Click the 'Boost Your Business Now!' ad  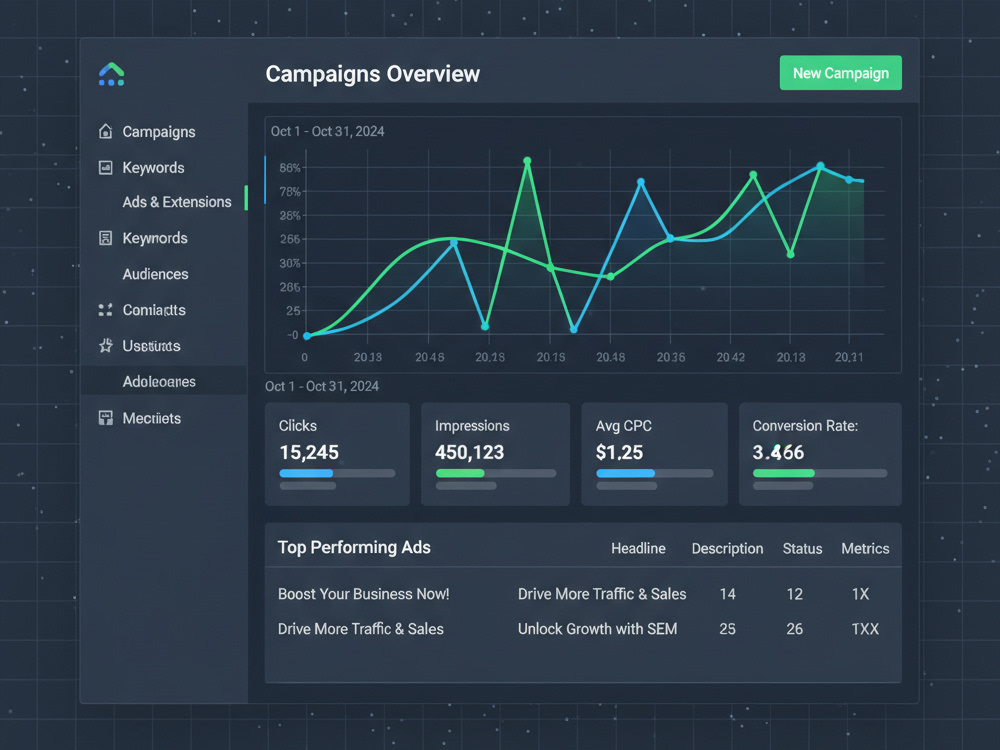click(x=364, y=594)
